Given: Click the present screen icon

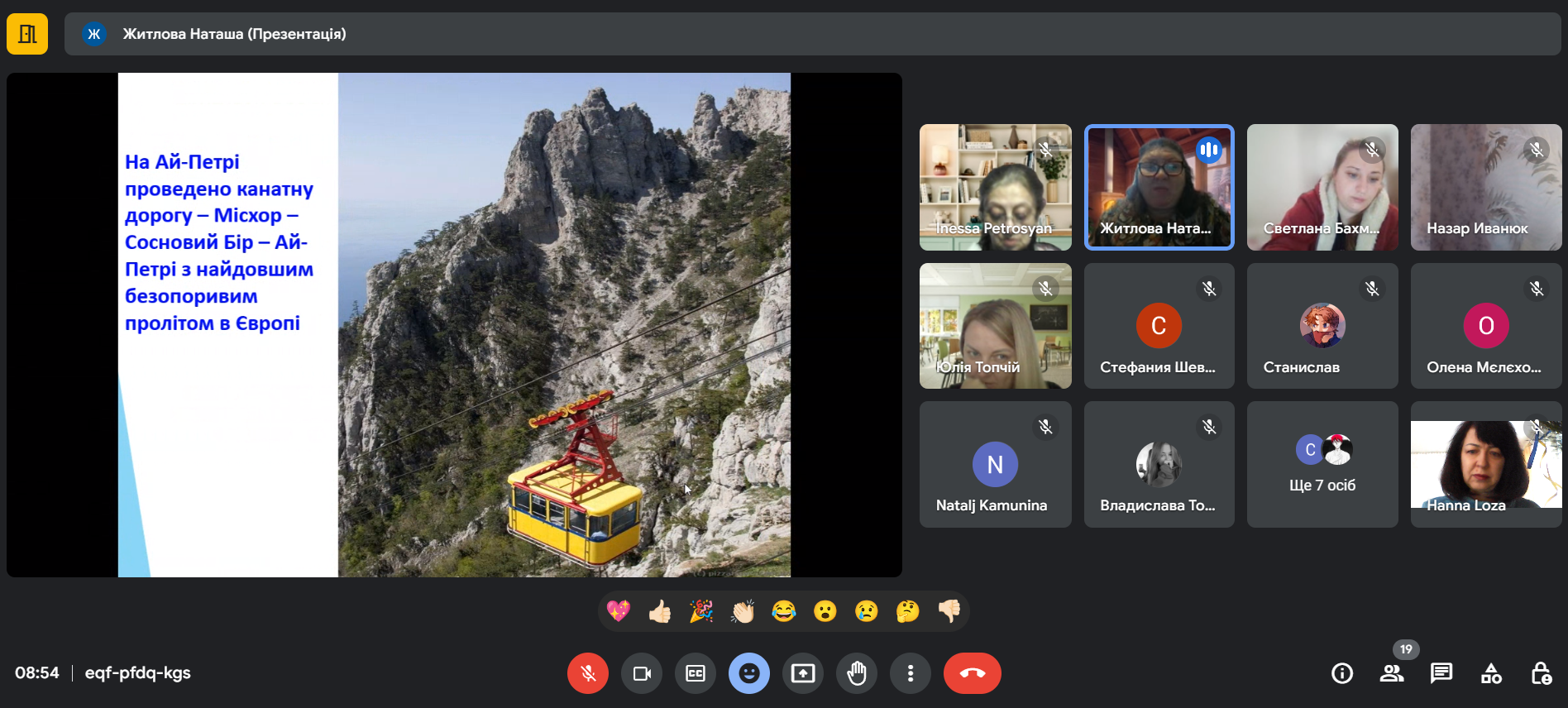Looking at the screenshot, I should [x=803, y=673].
